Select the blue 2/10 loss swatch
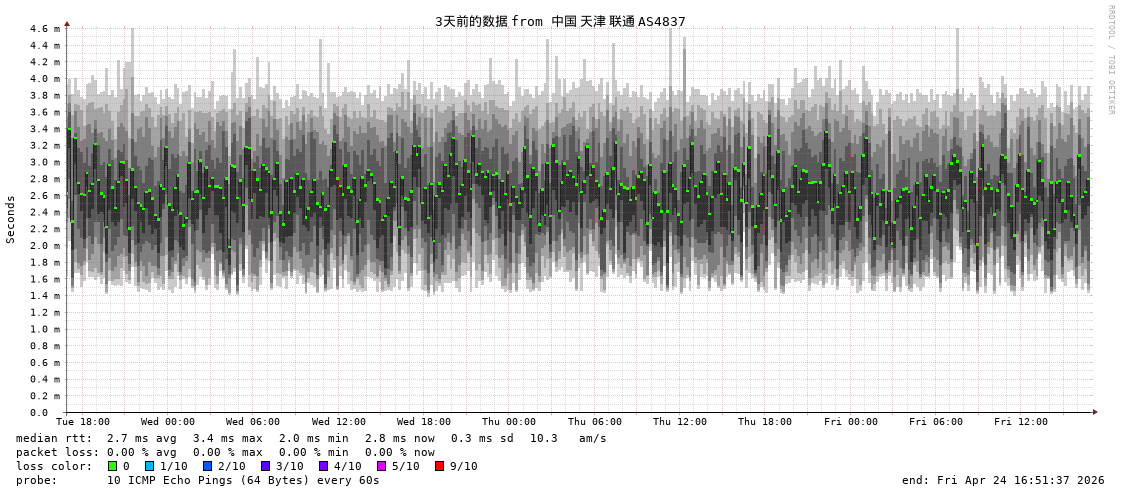Image resolution: width=1121 pixels, height=494 pixels. (207, 466)
